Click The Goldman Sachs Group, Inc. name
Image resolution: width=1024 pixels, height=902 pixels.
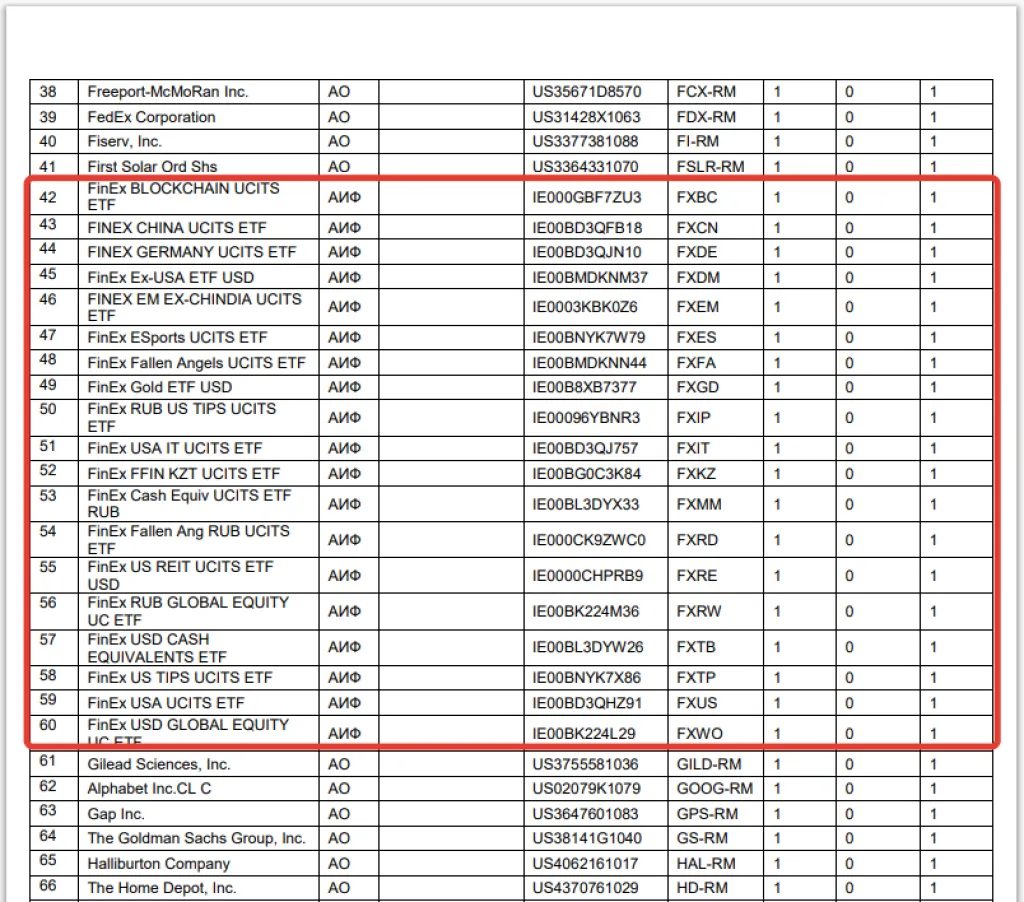[196, 838]
